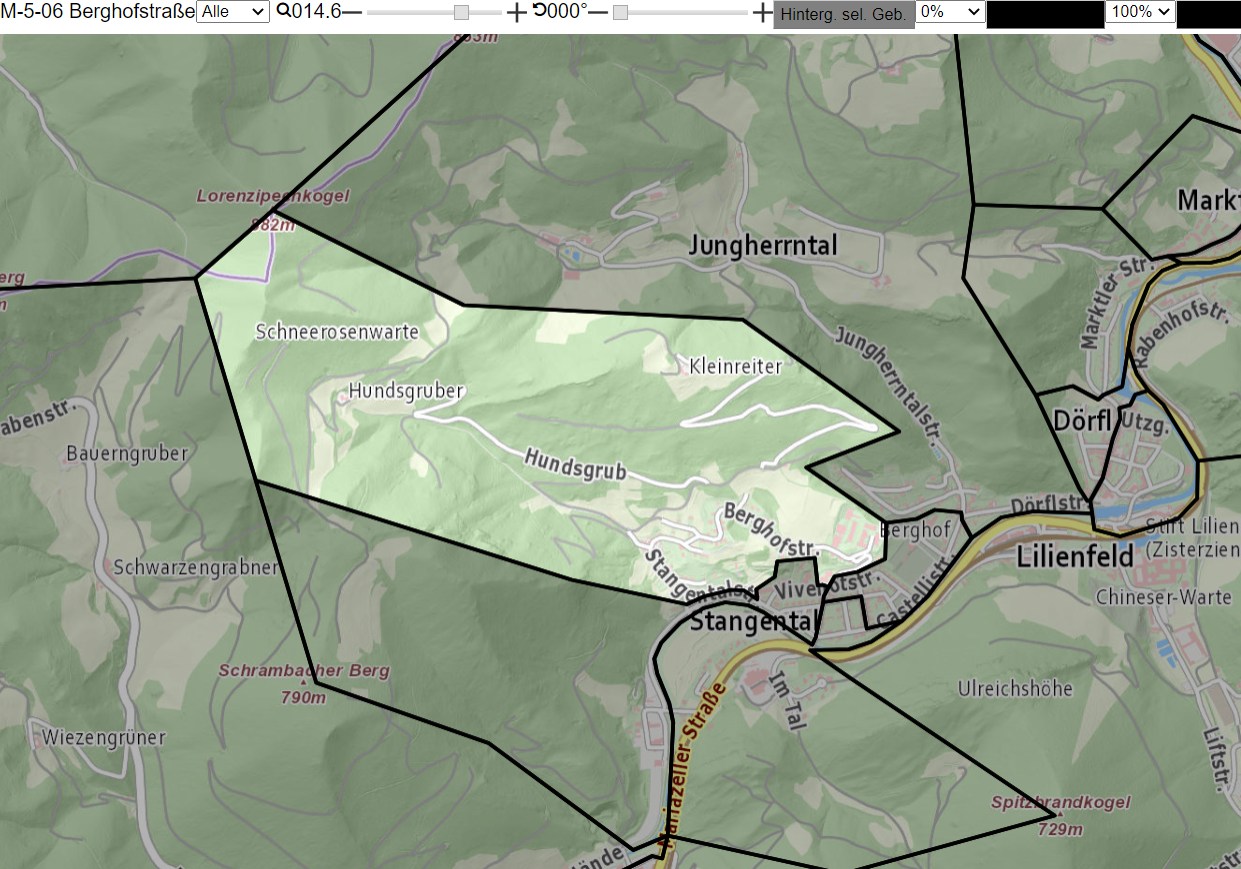The width and height of the screenshot is (1241, 869).
Task: Click the Lilienfeld town label
Action: click(1075, 557)
